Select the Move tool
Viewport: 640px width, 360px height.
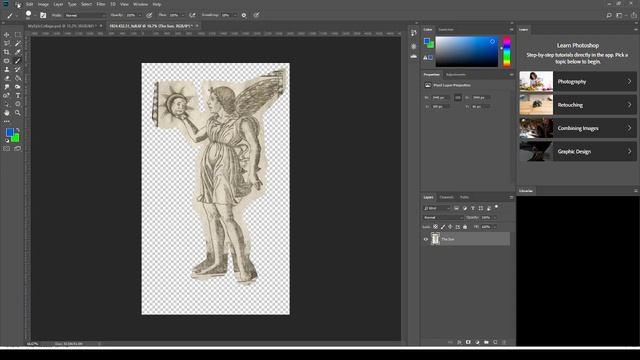point(7,35)
